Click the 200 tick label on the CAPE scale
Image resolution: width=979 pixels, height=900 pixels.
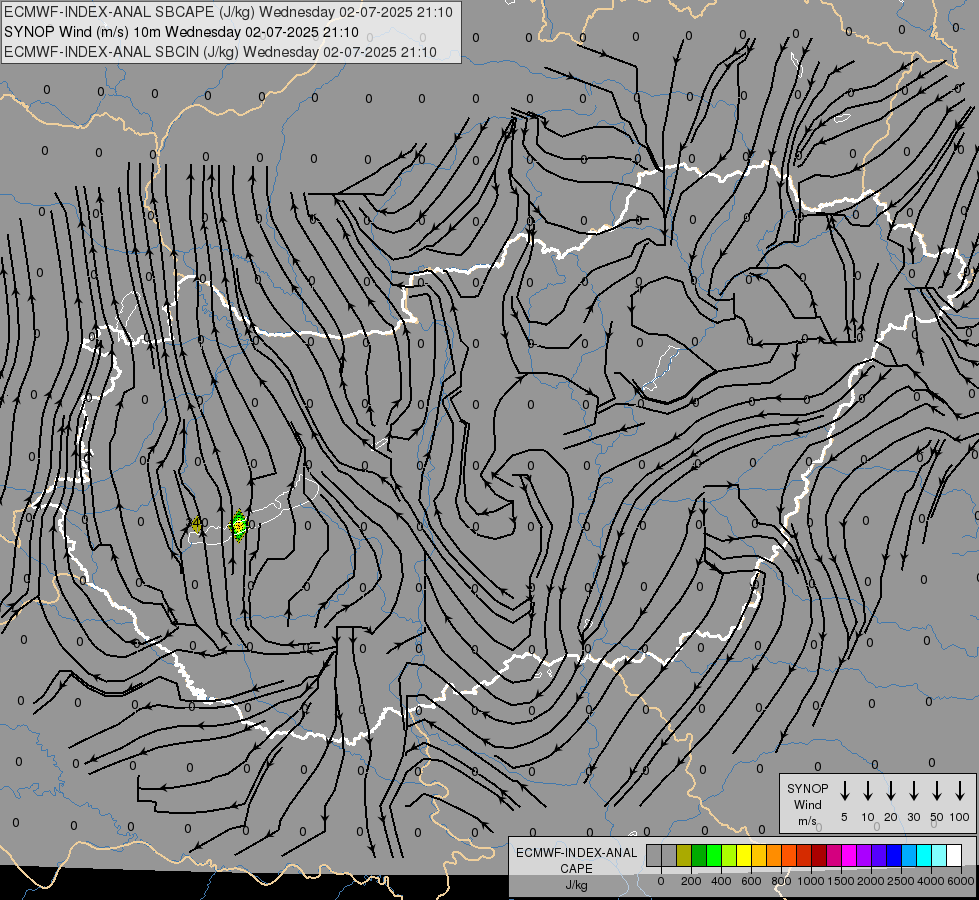(691, 881)
